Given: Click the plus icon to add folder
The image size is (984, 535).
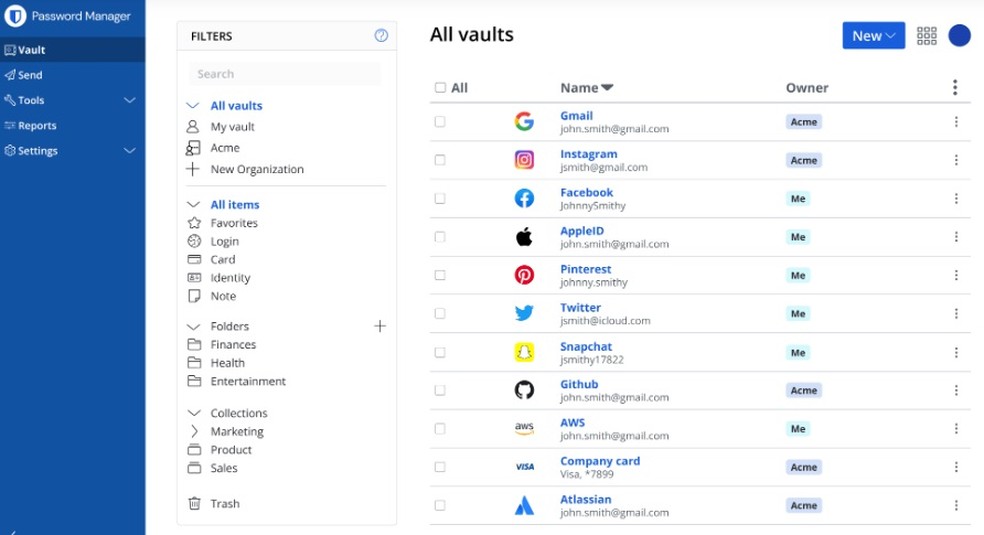Looking at the screenshot, I should point(380,326).
